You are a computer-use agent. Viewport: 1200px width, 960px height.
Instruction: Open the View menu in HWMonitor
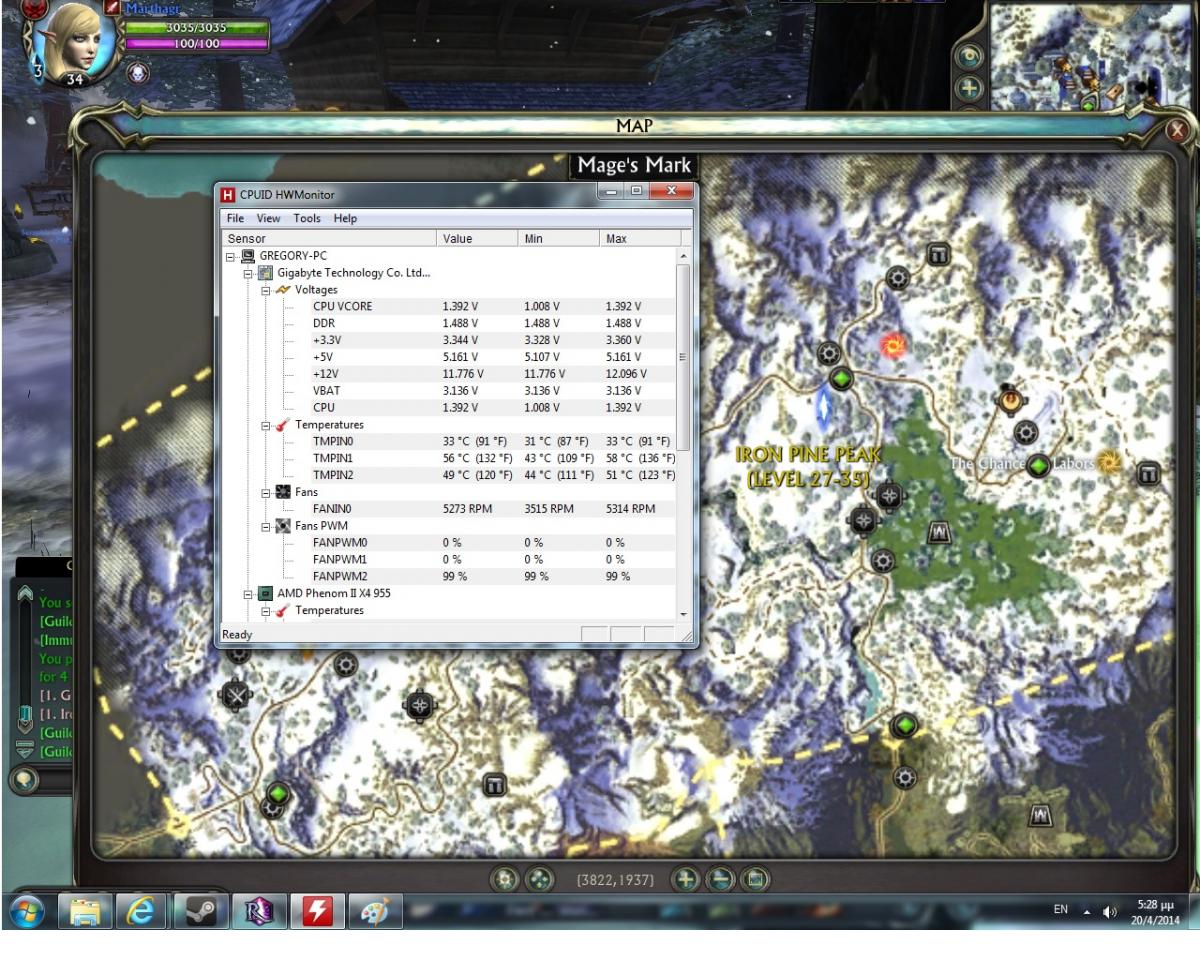click(x=268, y=218)
